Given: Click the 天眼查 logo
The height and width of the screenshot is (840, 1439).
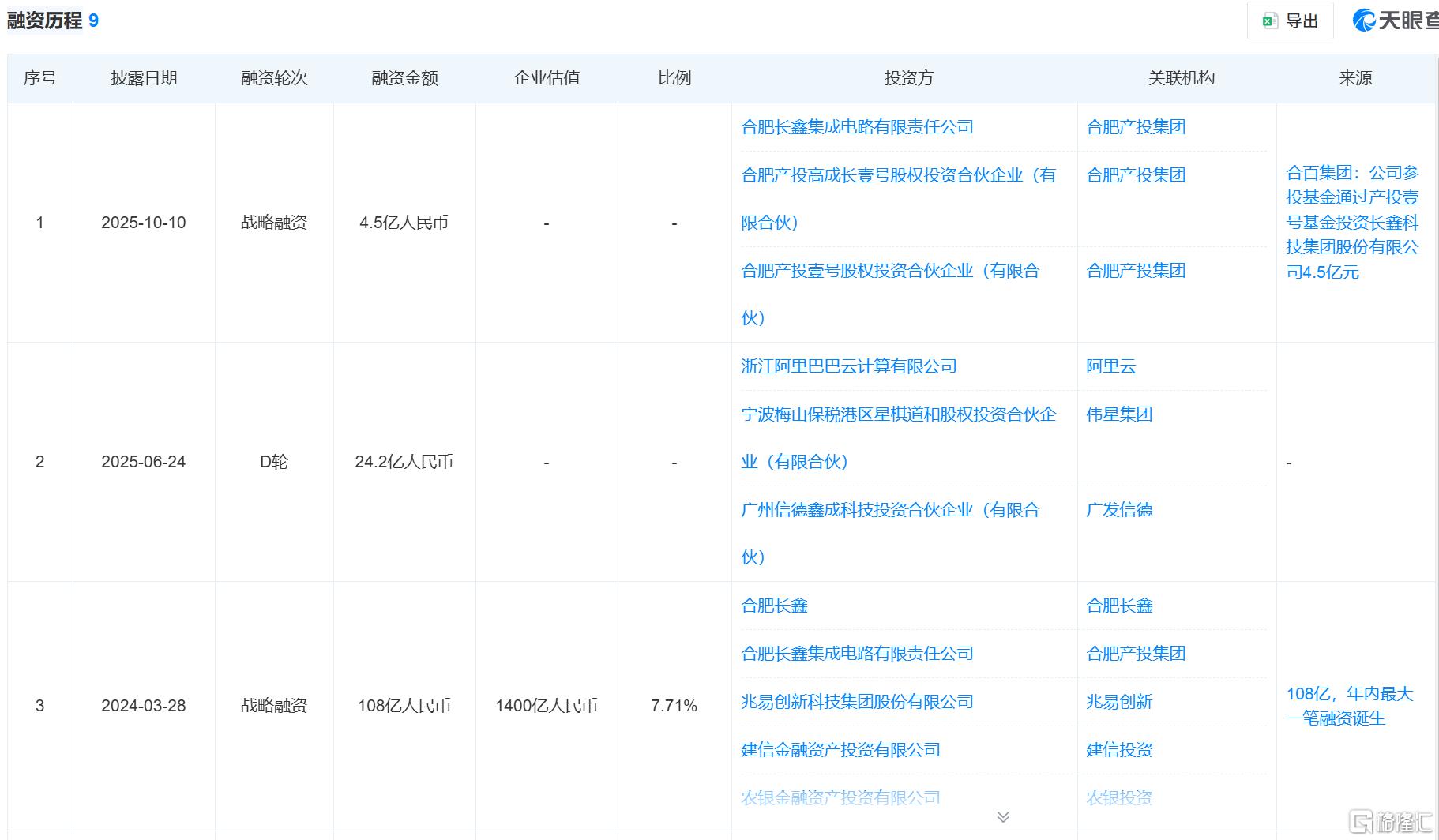Looking at the screenshot, I should coord(1396,21).
